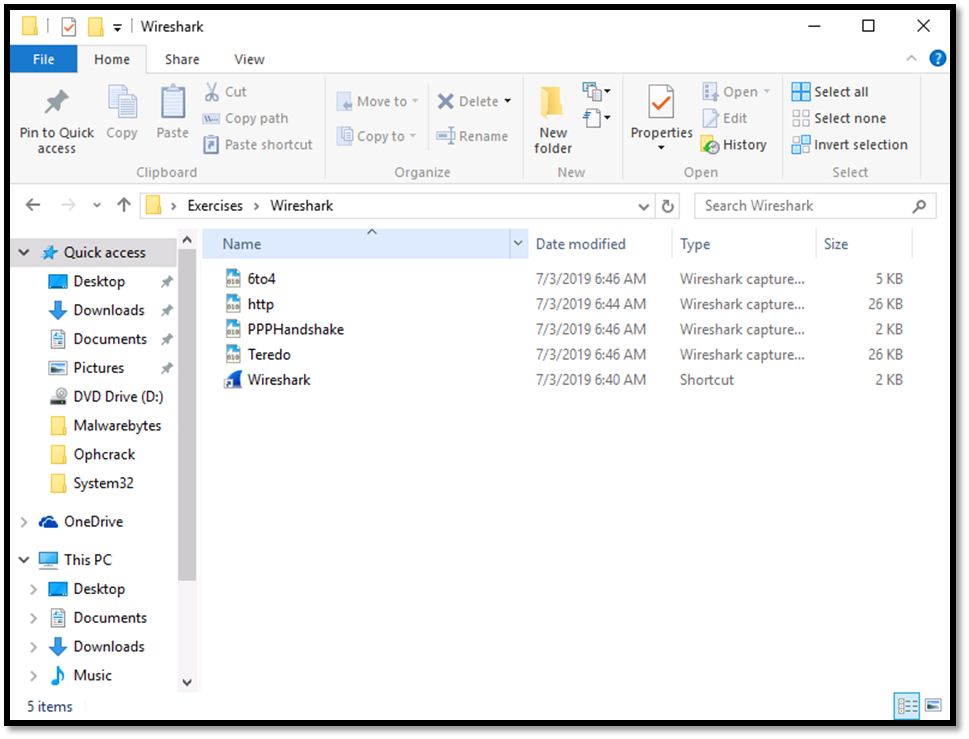Click Select all in the ribbon
Image resolution: width=969 pixels, height=739 pixels.
tap(830, 92)
